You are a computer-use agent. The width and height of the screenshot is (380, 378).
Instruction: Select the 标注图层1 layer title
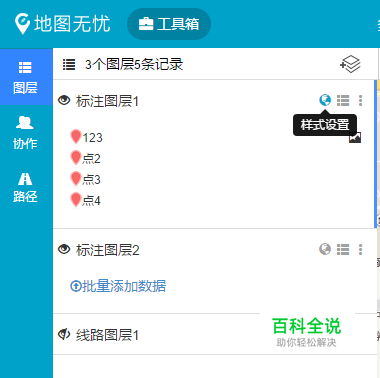pyautogui.click(x=107, y=101)
